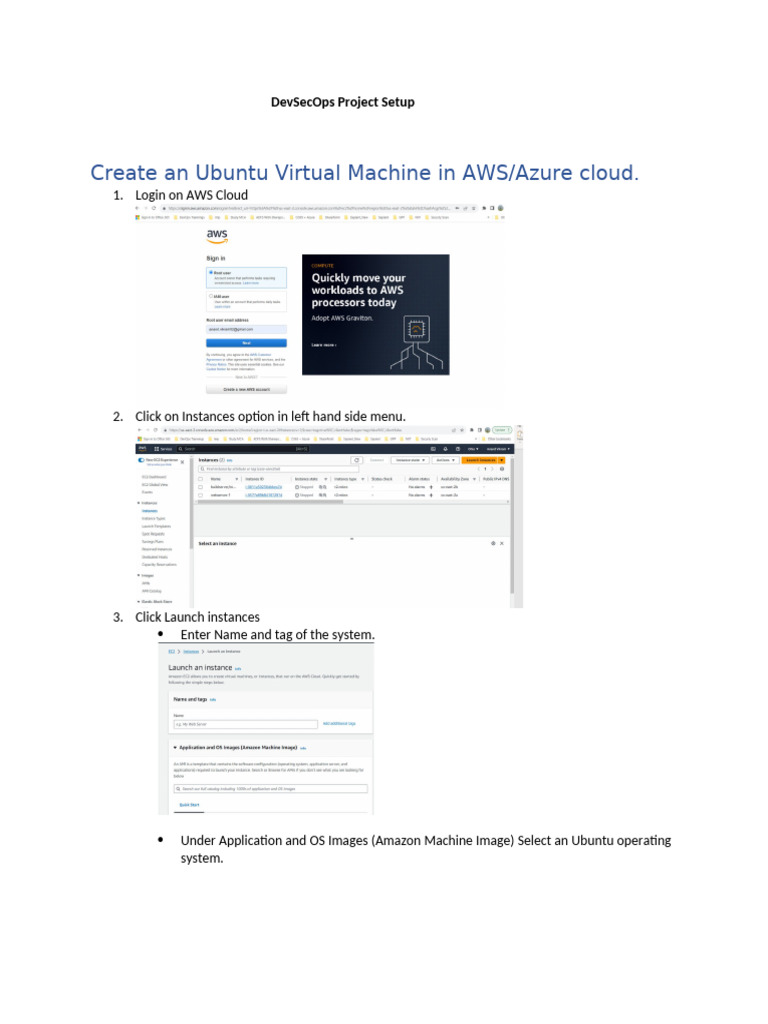This screenshot has width=768, height=1024.
Task: Open Launch Templates in EC2 sidebar
Action: (156, 526)
